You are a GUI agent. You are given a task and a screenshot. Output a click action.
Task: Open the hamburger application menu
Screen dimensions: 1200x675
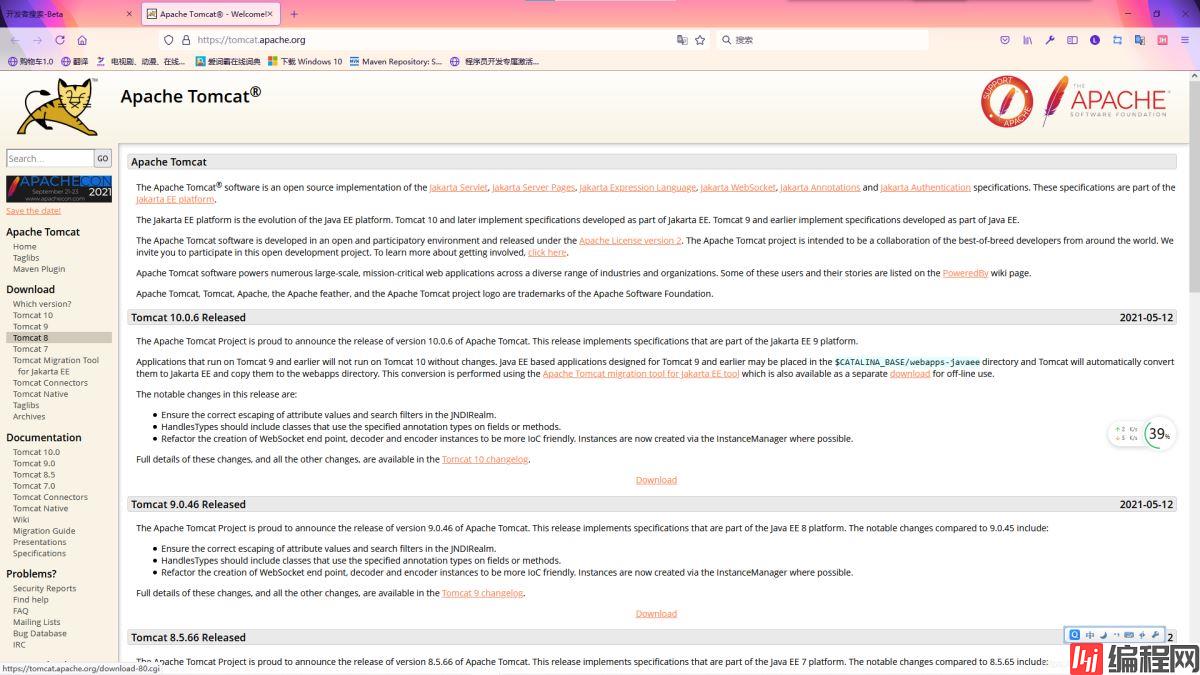pyautogui.click(x=1185, y=40)
